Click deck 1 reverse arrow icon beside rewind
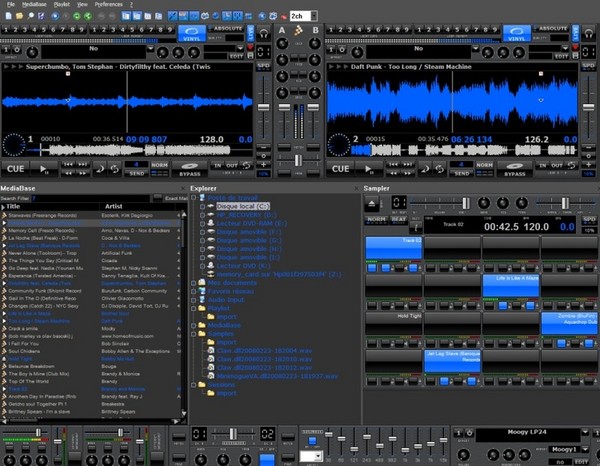600x466 pixels. 100,169
